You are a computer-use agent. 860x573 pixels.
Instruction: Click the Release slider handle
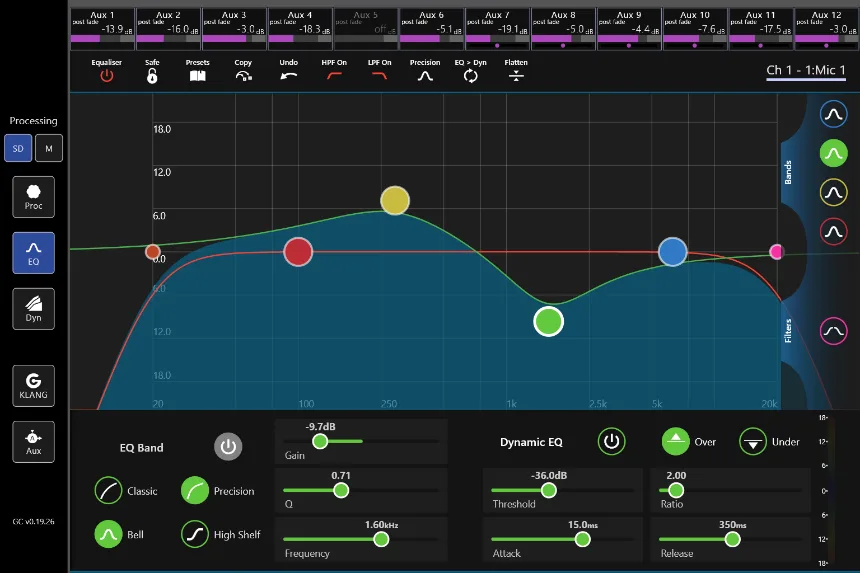click(x=732, y=540)
